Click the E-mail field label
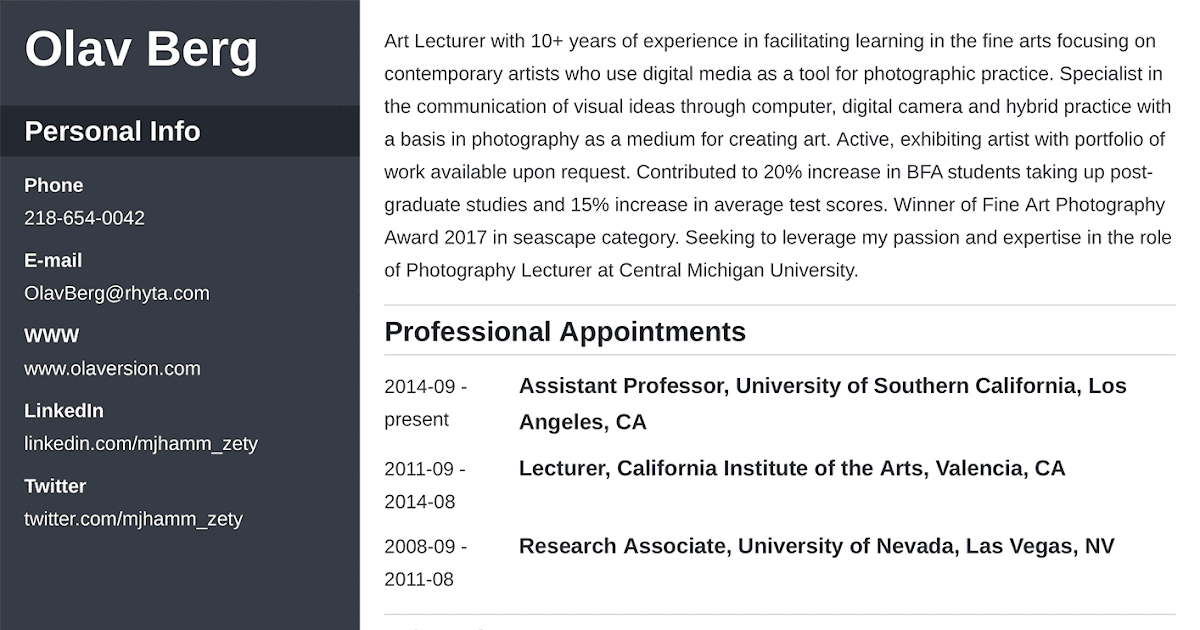This screenshot has height=630, width=1200. [53, 260]
